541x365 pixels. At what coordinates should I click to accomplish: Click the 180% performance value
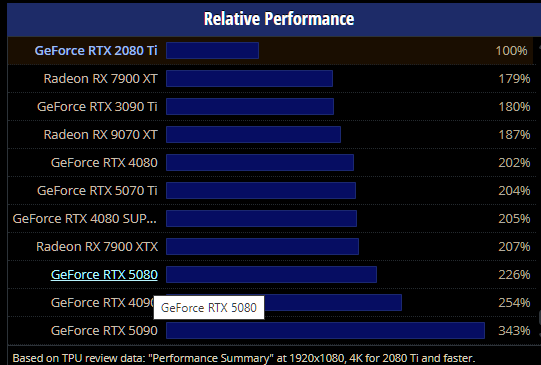click(514, 107)
